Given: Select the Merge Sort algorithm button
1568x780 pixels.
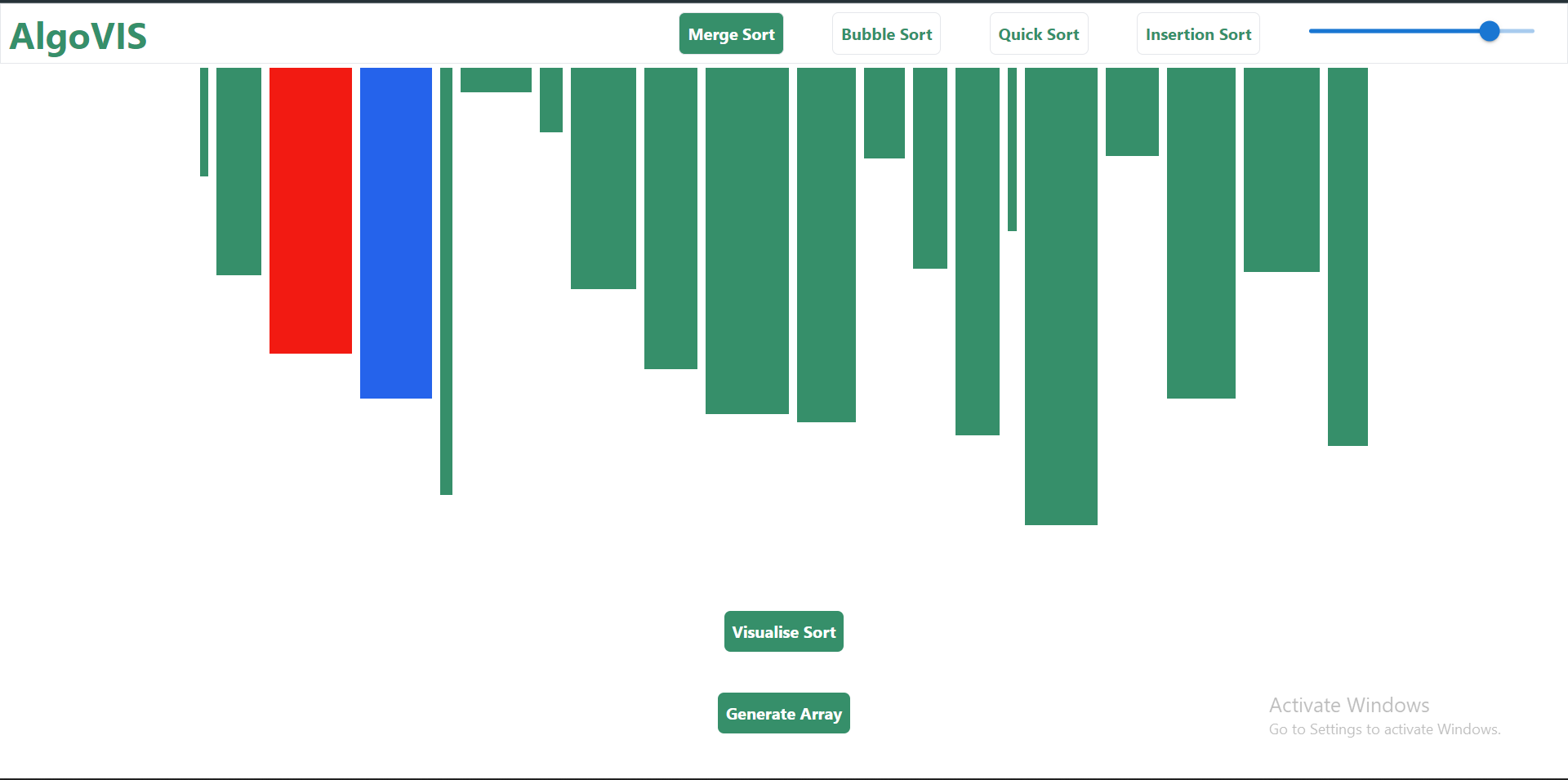Looking at the screenshot, I should coord(731,34).
